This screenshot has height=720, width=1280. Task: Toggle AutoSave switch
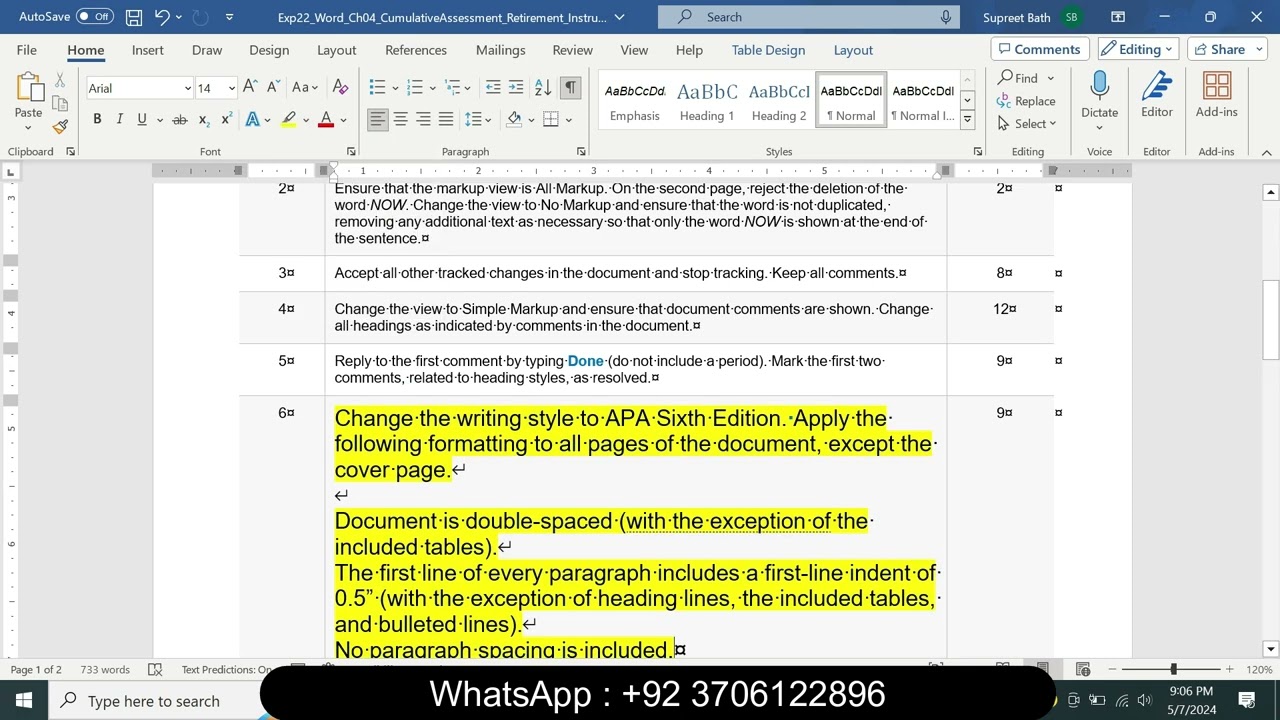click(x=95, y=17)
